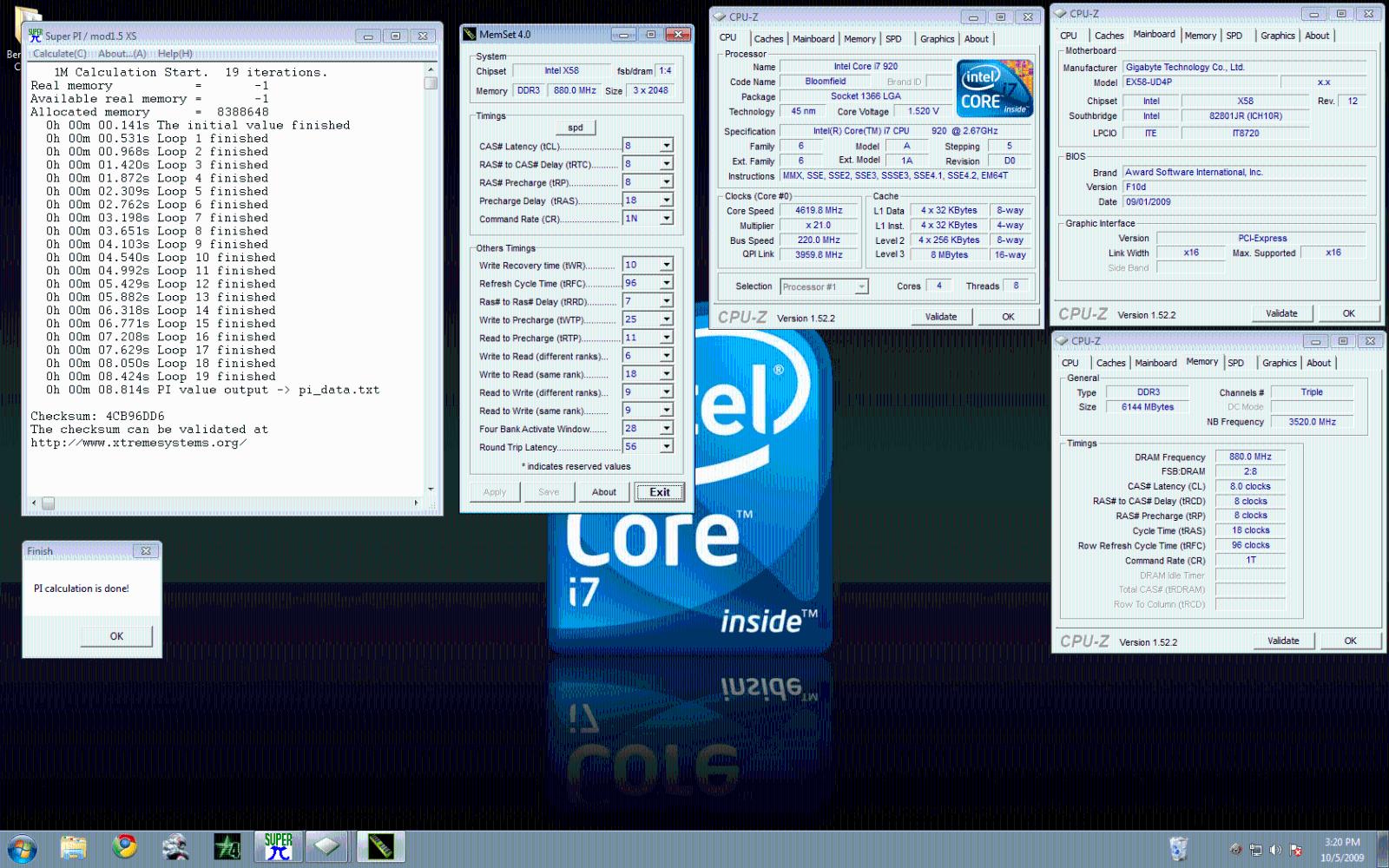Click the Memory Size 6144 MBytes value
The width and height of the screenshot is (1389, 868).
(1148, 407)
